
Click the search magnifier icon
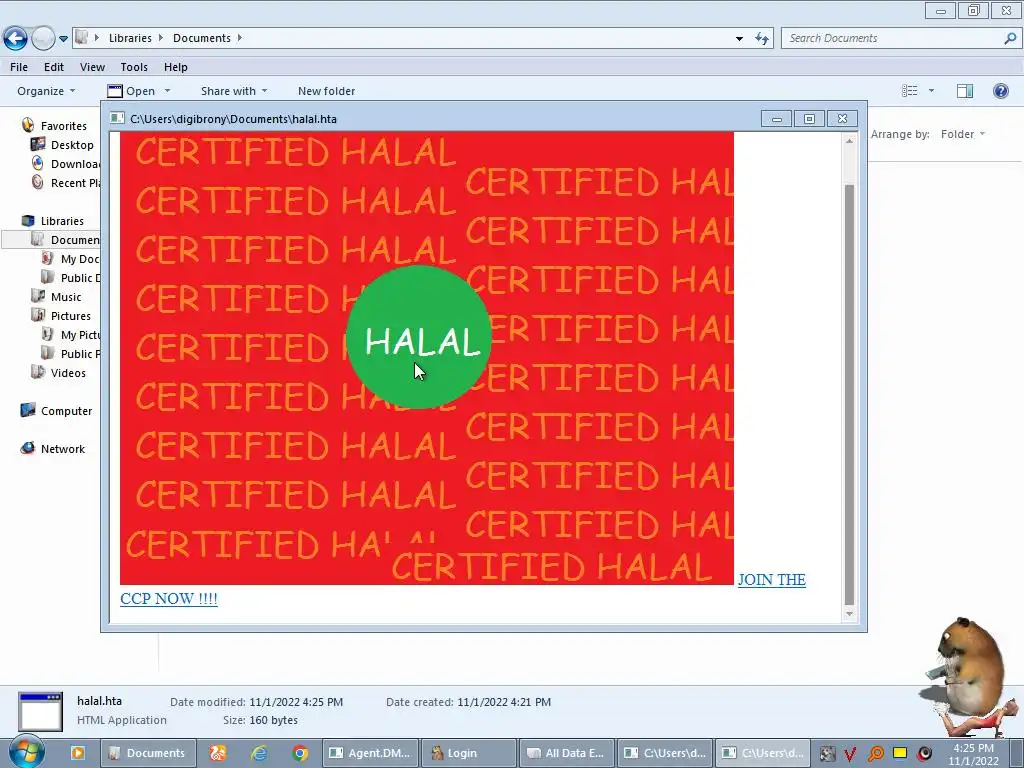pos(1010,38)
